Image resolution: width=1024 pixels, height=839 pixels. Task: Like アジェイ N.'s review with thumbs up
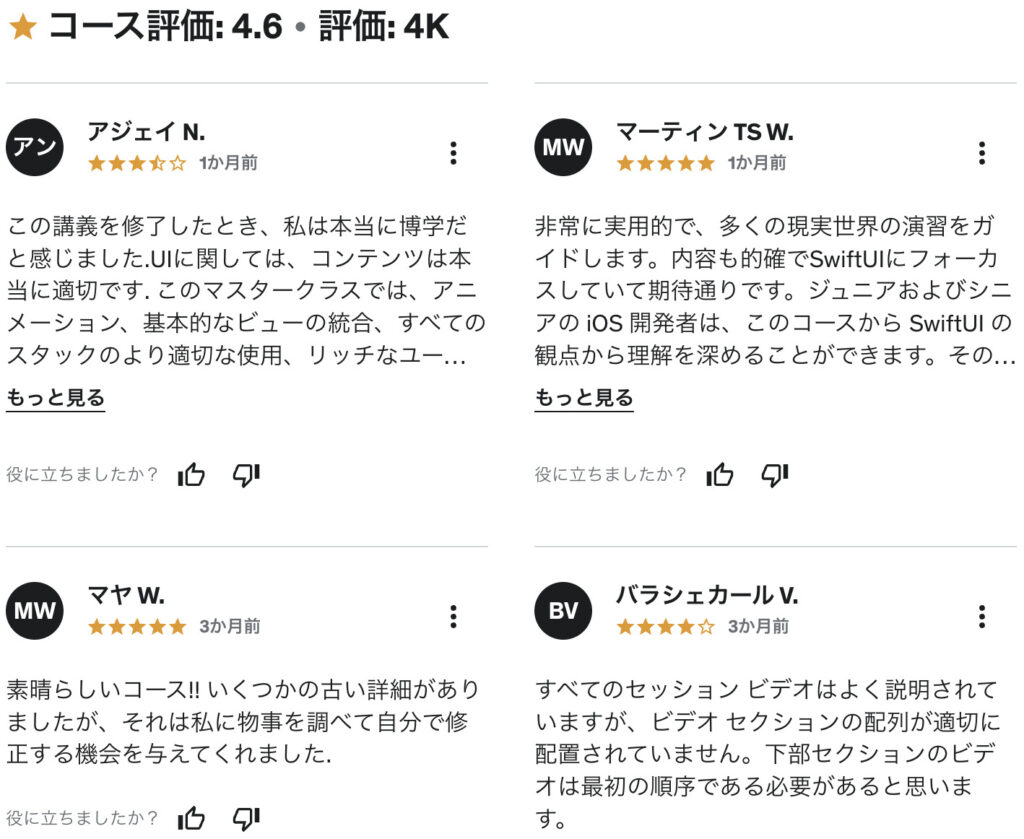[191, 474]
